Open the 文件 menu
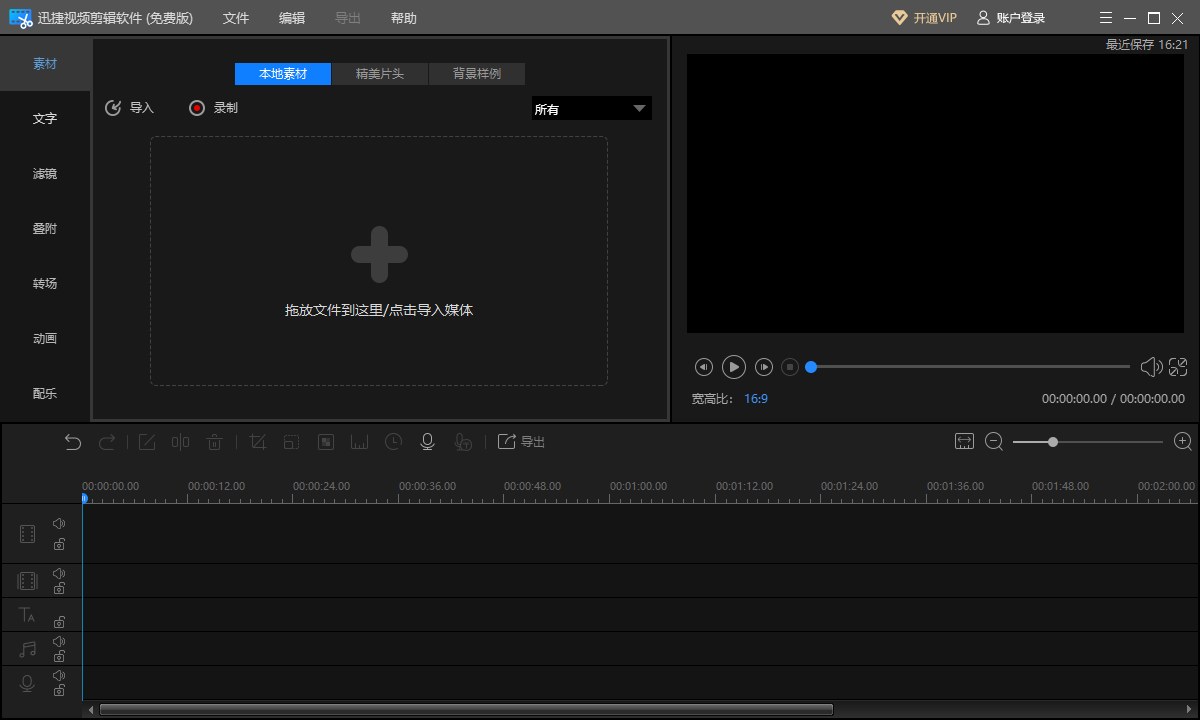1200x720 pixels. click(x=236, y=18)
